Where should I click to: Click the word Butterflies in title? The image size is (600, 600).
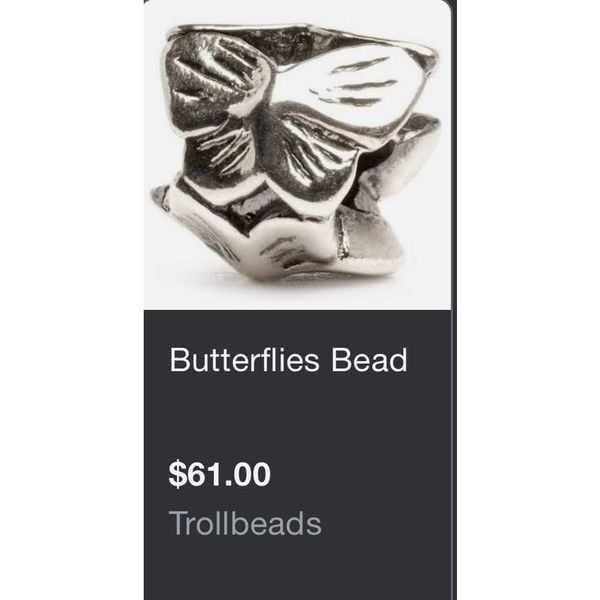tap(244, 360)
